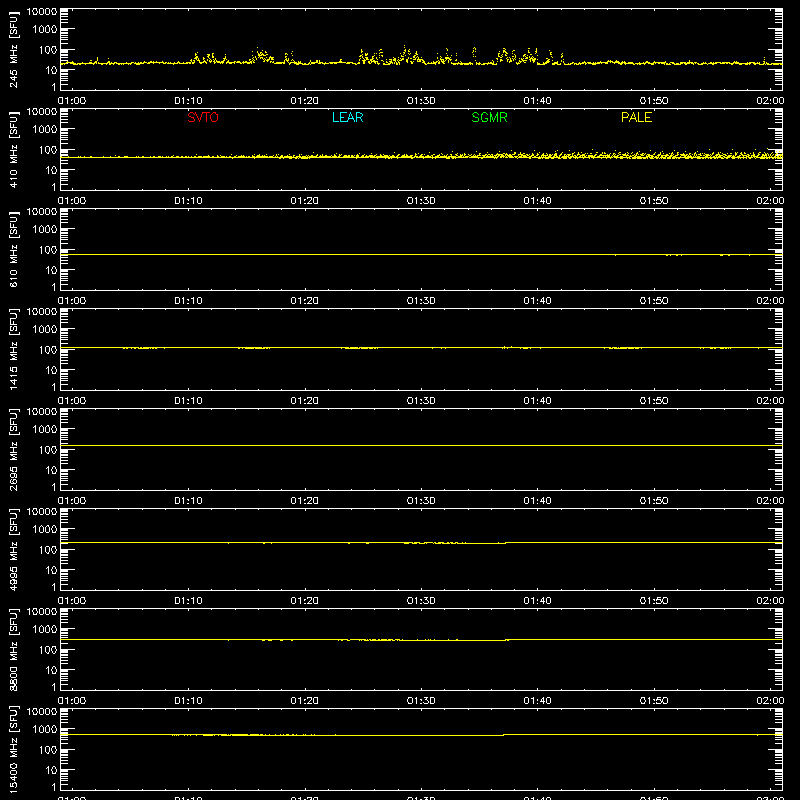Click the yellow PALE station label
The image size is (800, 800).
(636, 117)
